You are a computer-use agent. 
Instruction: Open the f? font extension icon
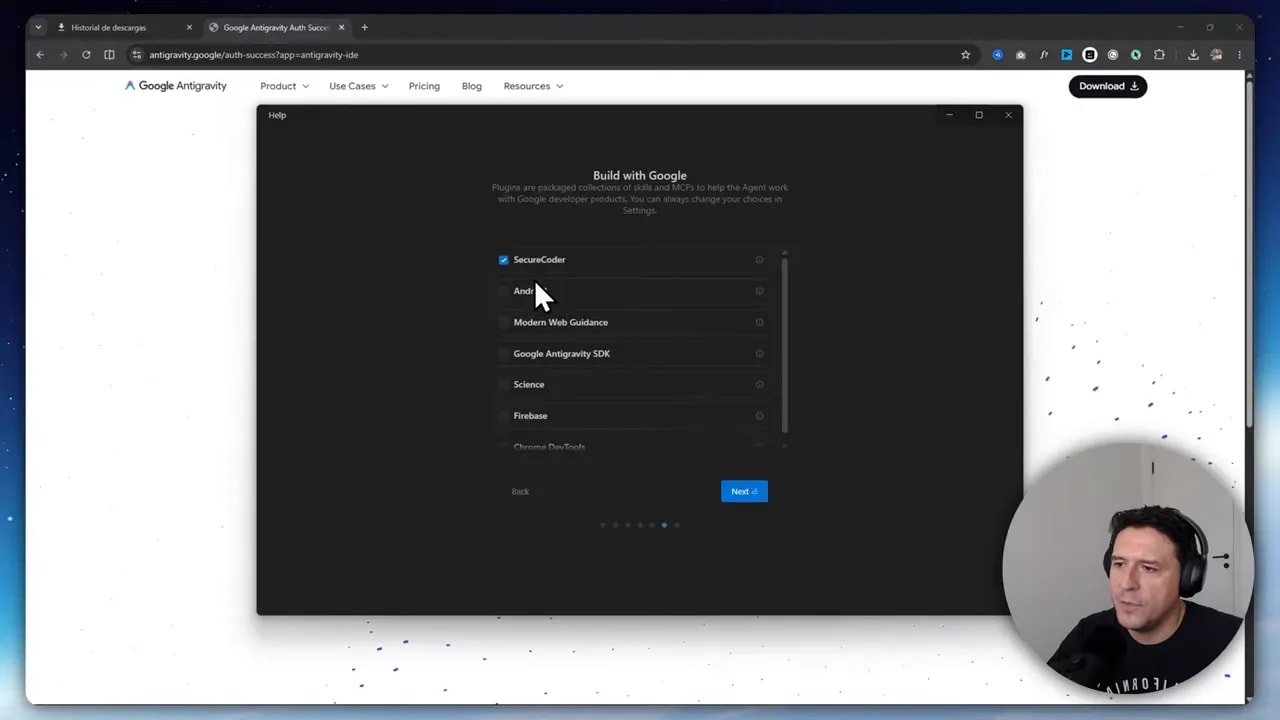(x=1044, y=55)
